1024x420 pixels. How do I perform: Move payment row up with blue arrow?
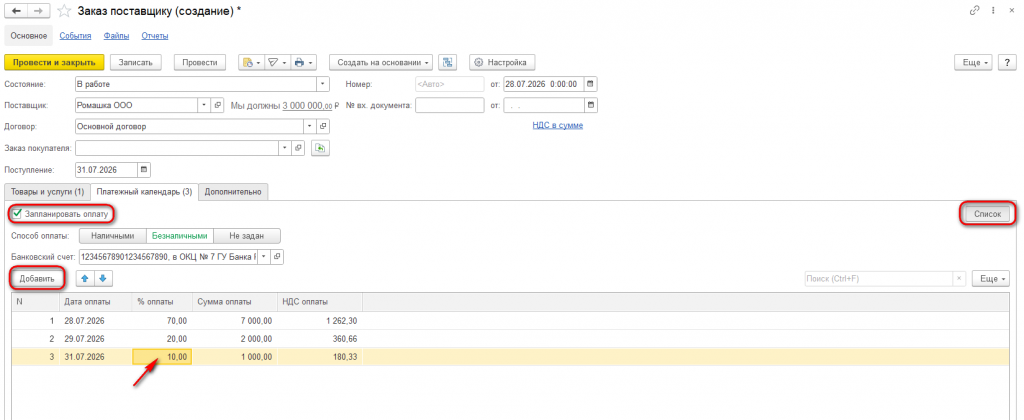point(86,279)
